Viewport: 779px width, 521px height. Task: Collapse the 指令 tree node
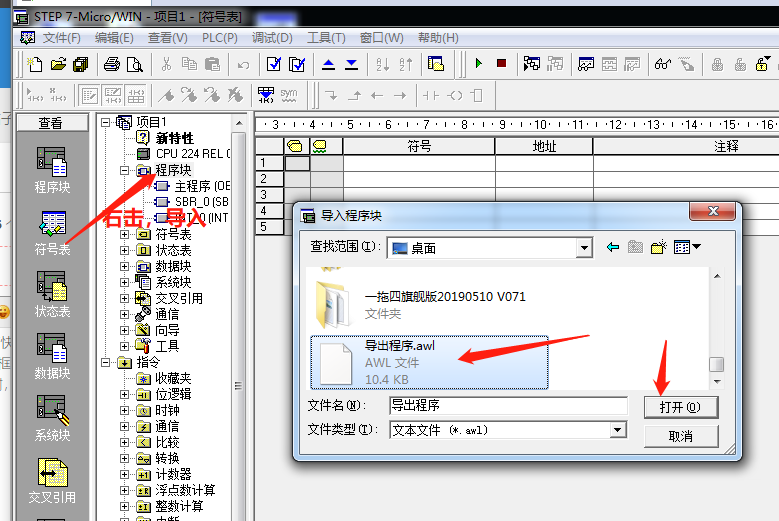click(105, 362)
